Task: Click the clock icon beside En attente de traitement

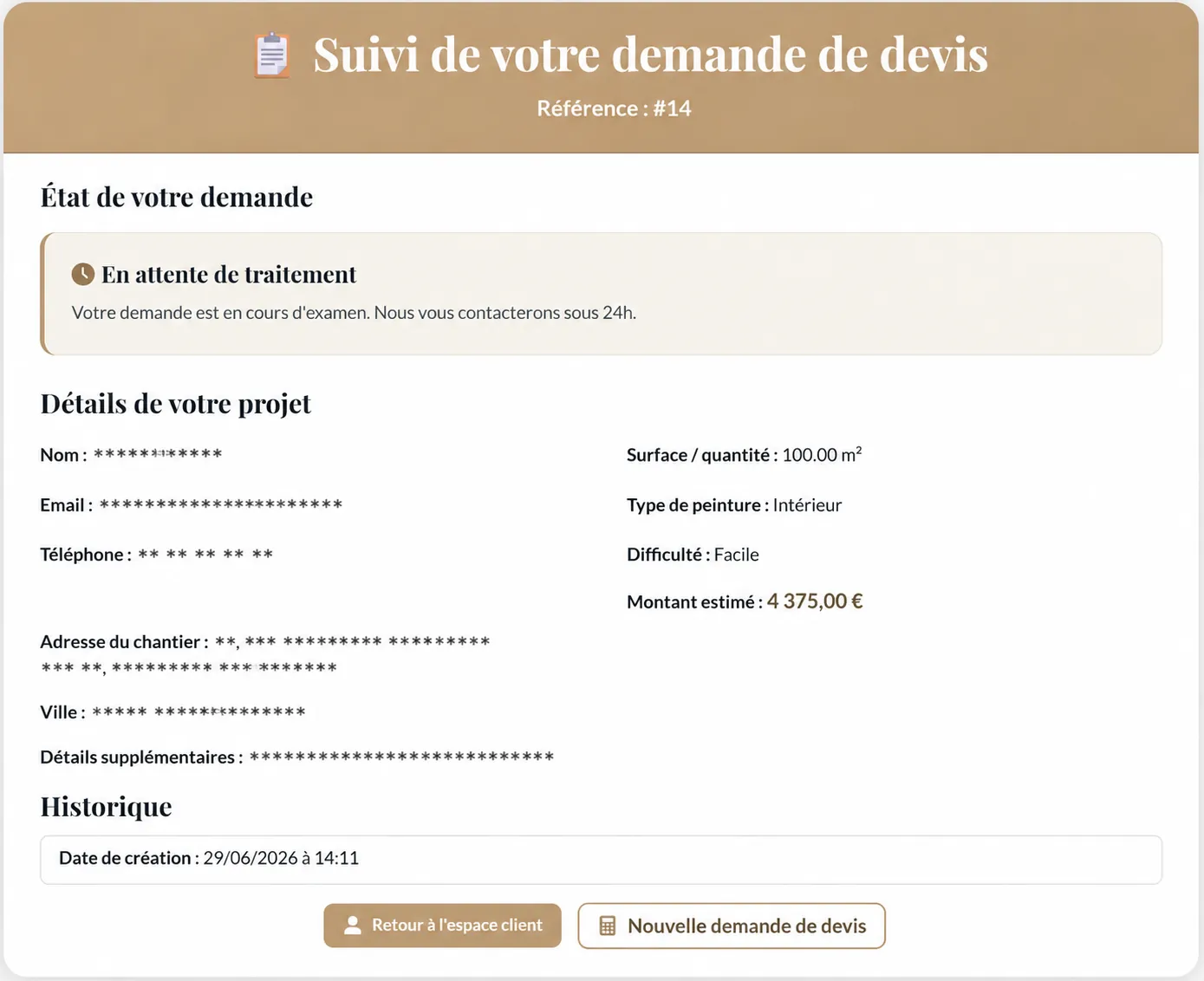Action: [82, 275]
